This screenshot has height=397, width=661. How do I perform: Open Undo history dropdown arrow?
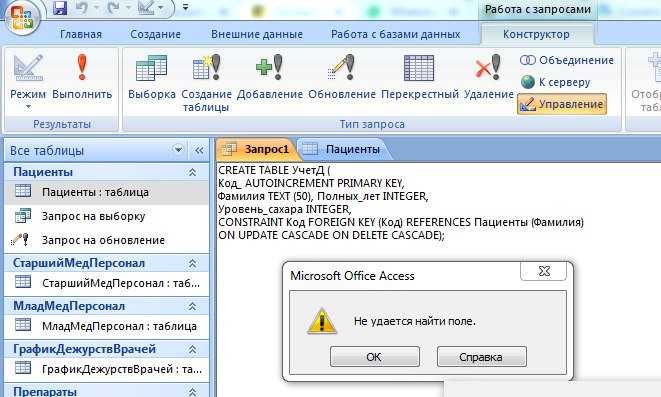[x=96, y=8]
